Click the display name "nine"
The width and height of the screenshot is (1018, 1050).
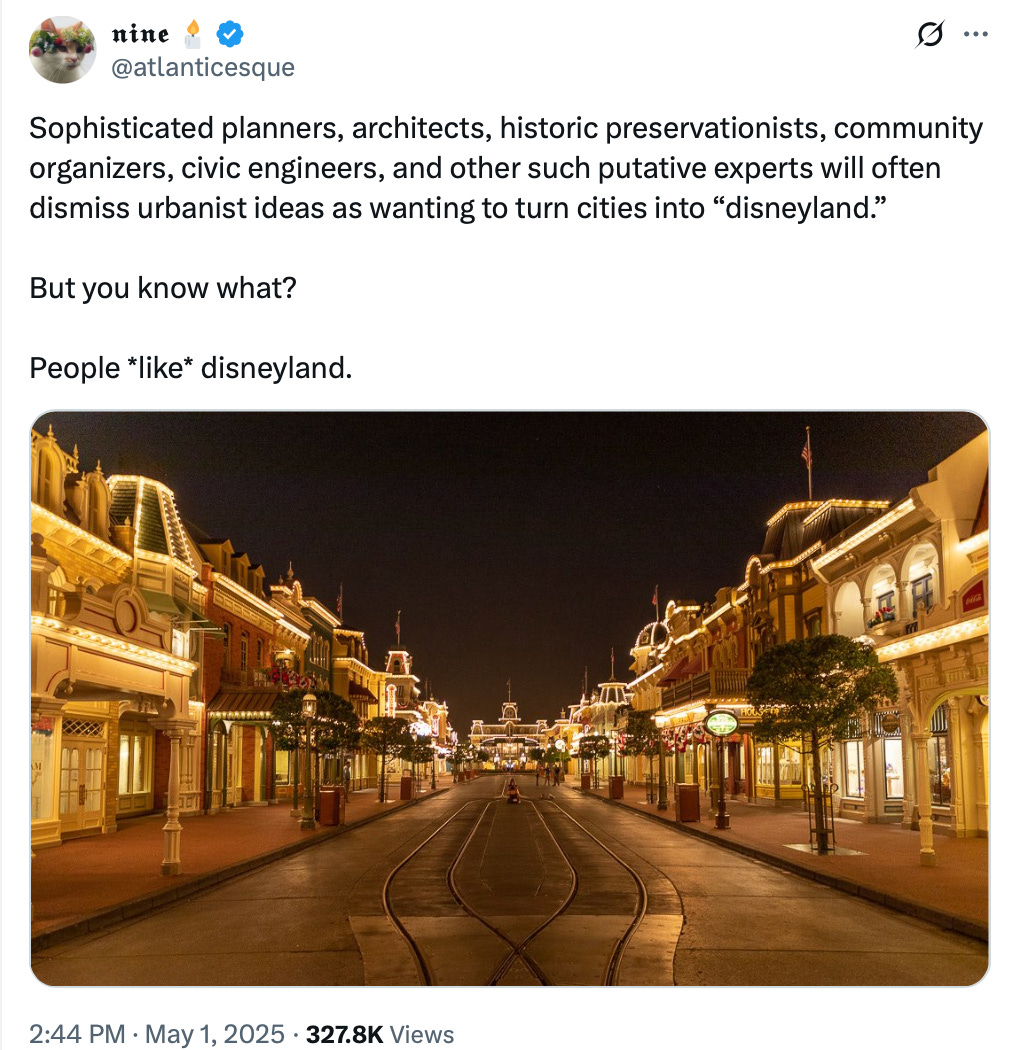(140, 33)
